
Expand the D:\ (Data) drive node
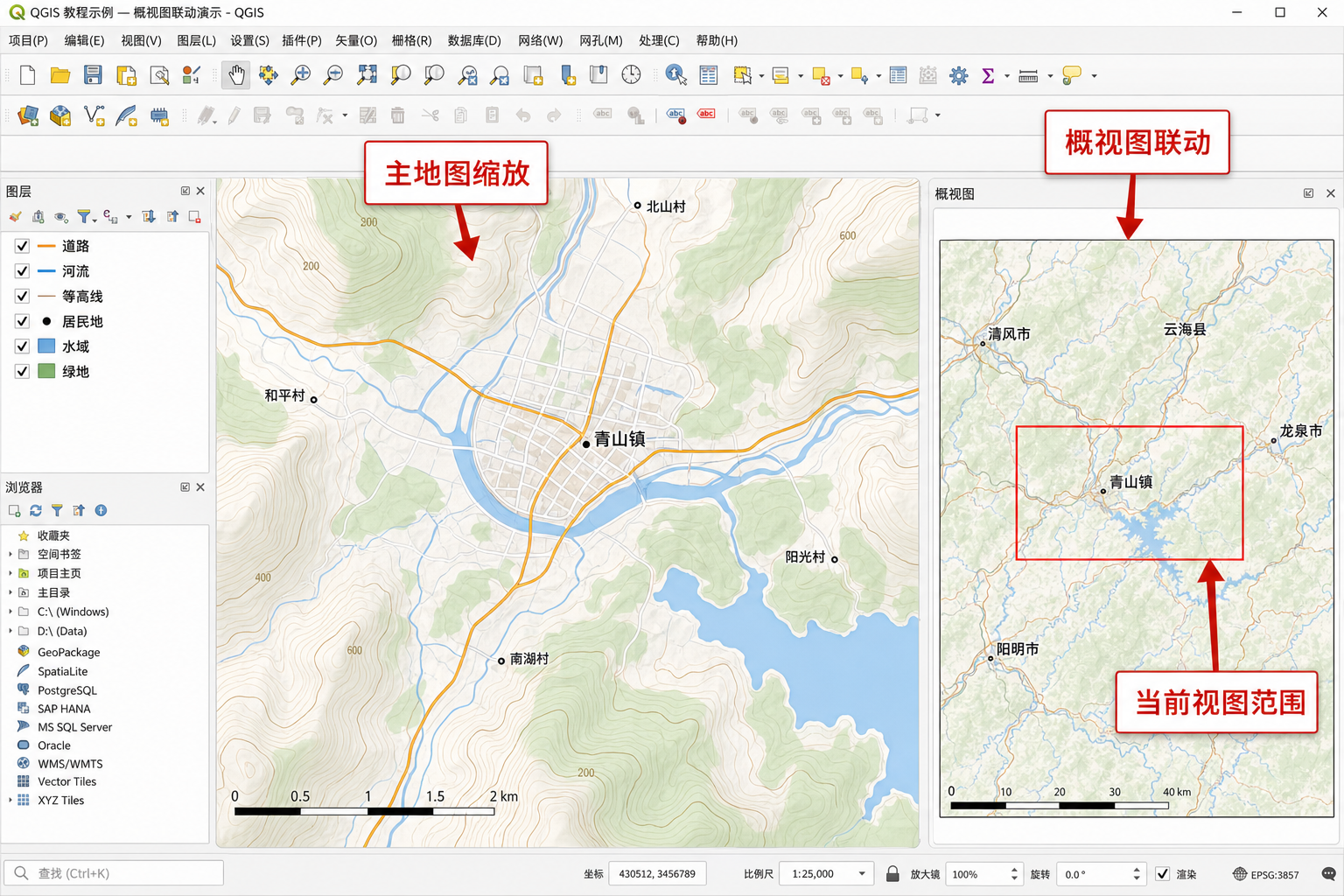(x=10, y=631)
